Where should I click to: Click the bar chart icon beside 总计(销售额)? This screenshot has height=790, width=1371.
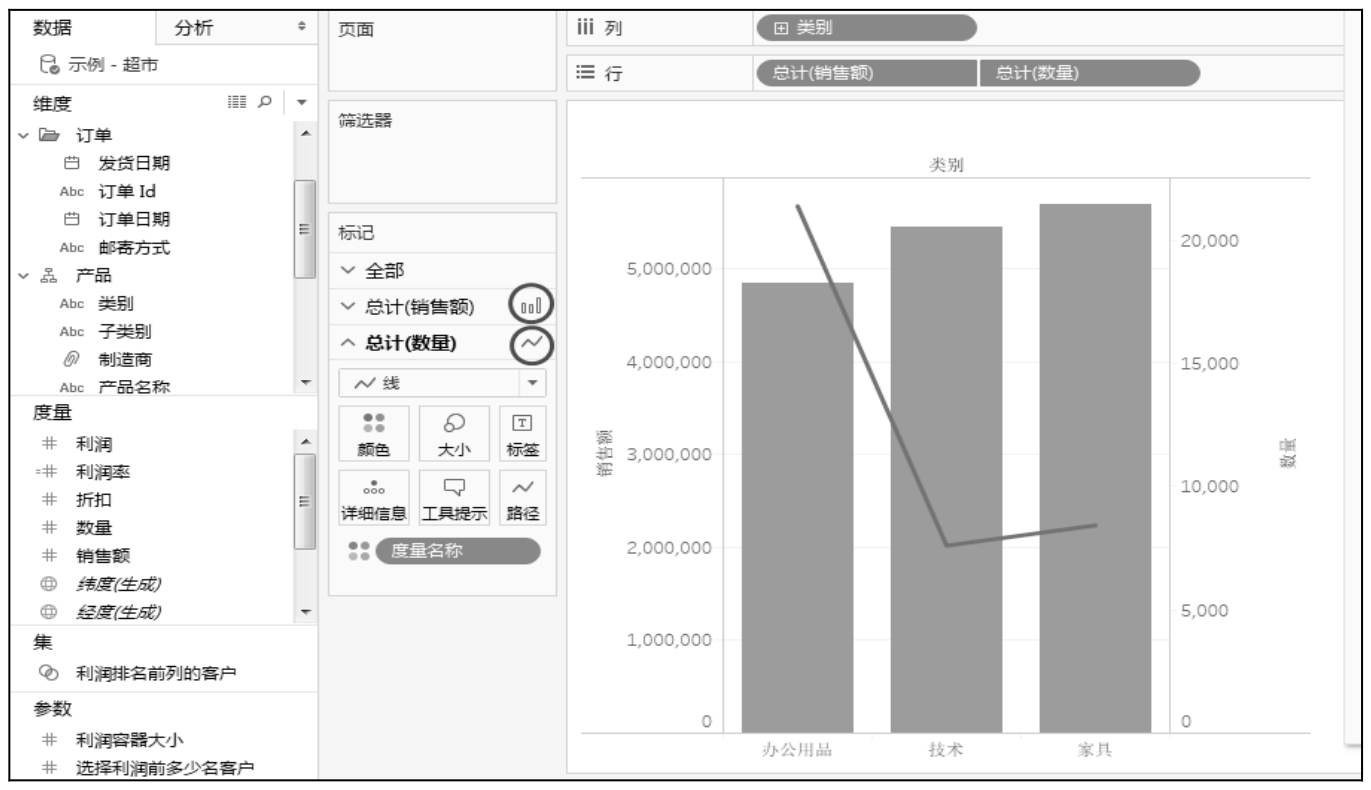click(532, 305)
